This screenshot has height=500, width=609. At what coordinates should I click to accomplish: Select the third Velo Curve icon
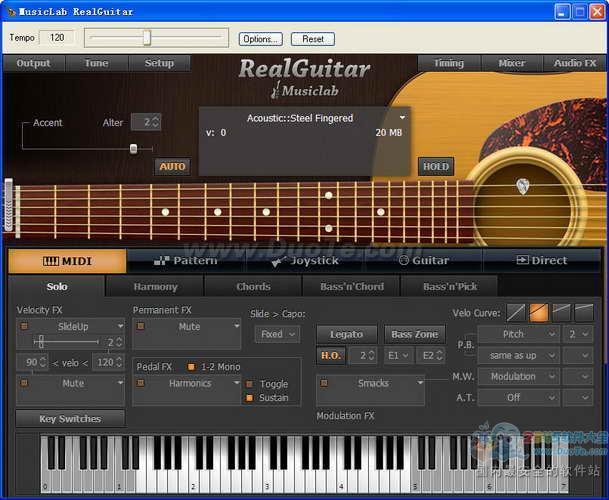pos(562,313)
